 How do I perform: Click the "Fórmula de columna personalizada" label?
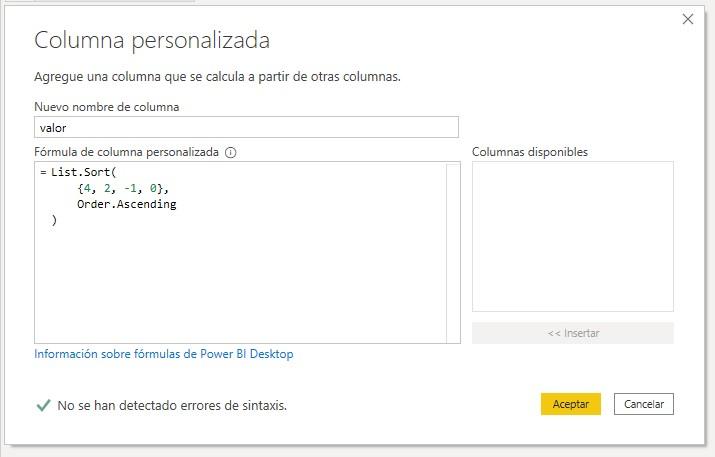[x=126, y=153]
